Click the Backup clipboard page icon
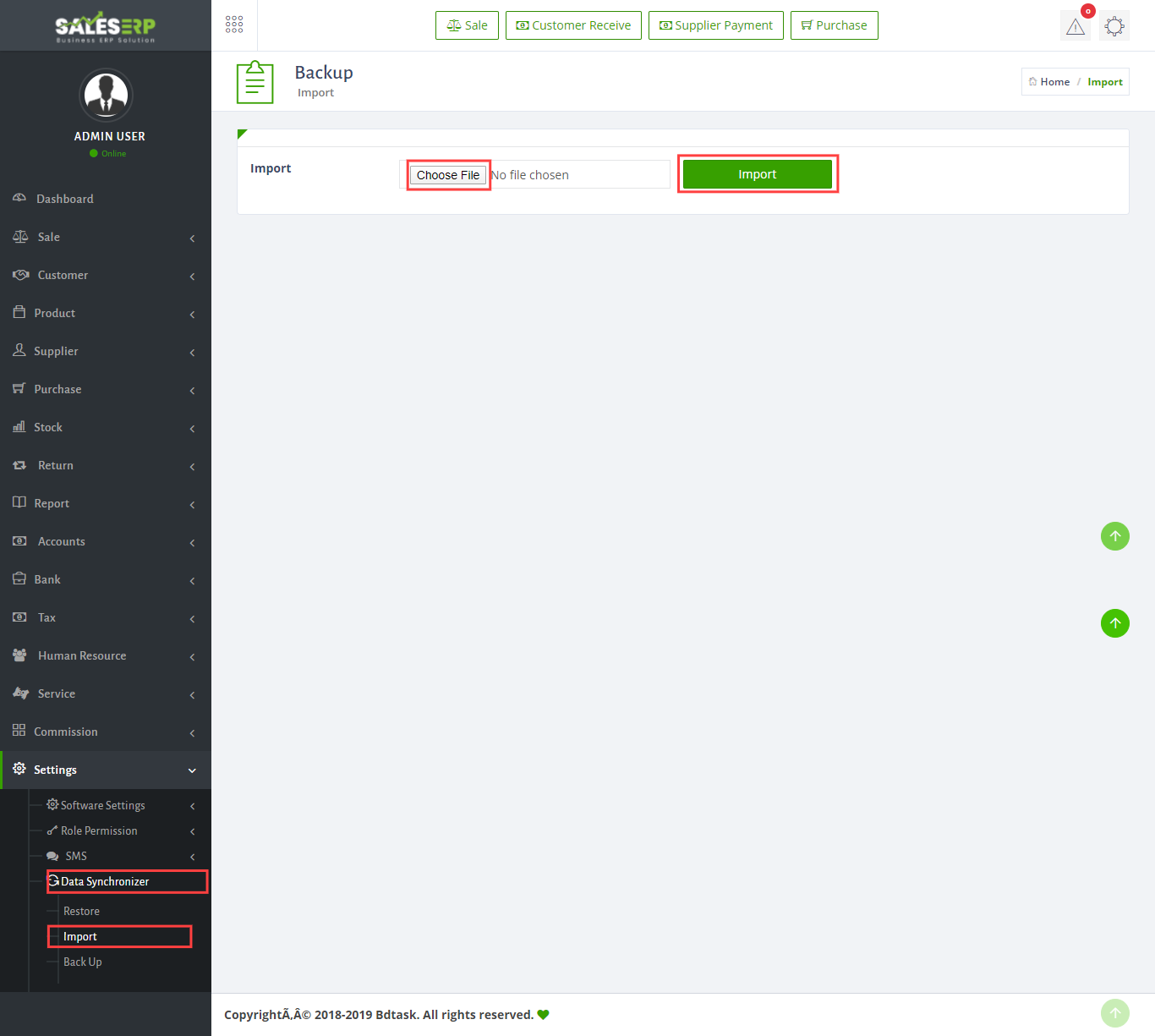Image resolution: width=1155 pixels, height=1036 pixels. (255, 82)
